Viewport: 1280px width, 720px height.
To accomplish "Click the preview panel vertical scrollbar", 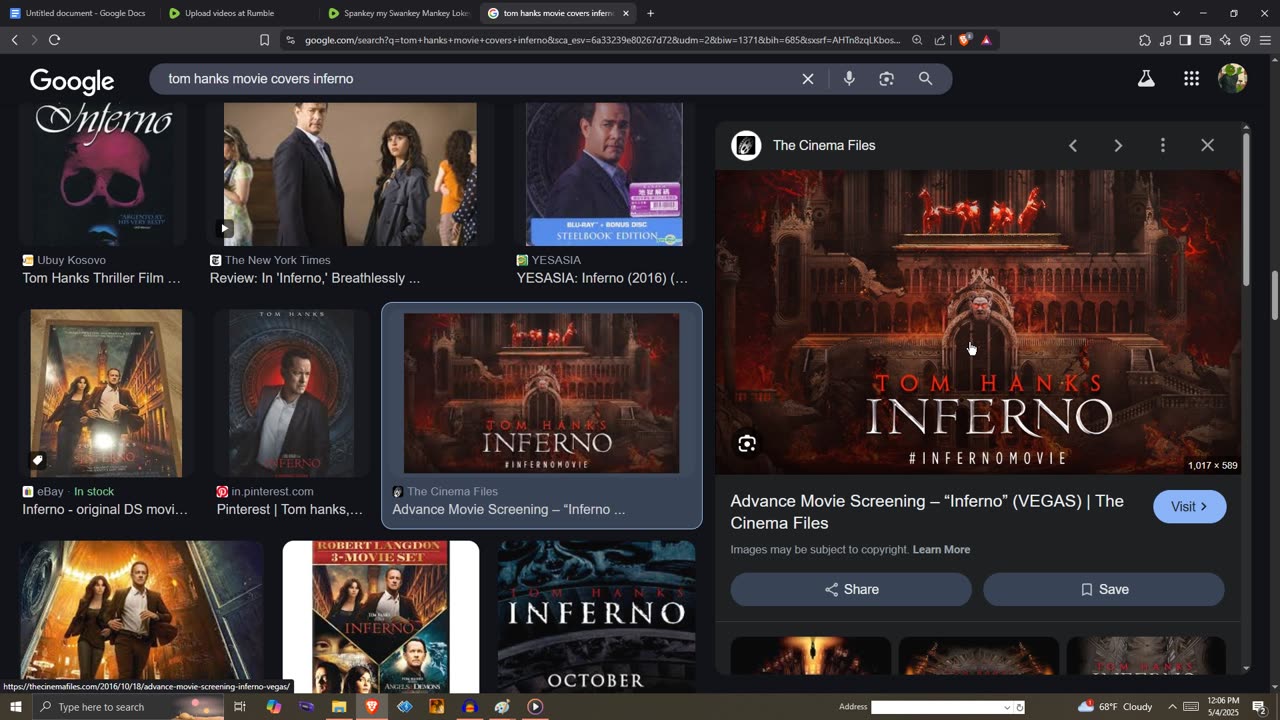I will pos(1246,210).
